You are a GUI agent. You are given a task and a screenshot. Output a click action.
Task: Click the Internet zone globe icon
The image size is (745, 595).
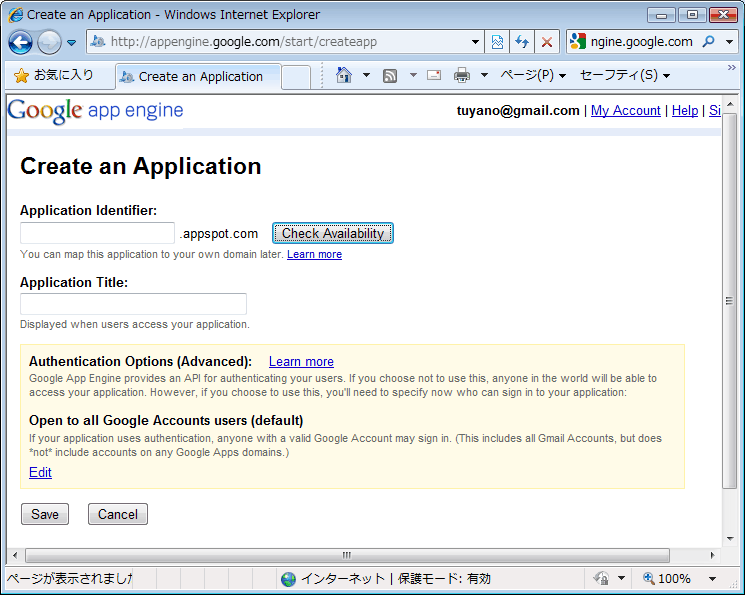pos(288,579)
